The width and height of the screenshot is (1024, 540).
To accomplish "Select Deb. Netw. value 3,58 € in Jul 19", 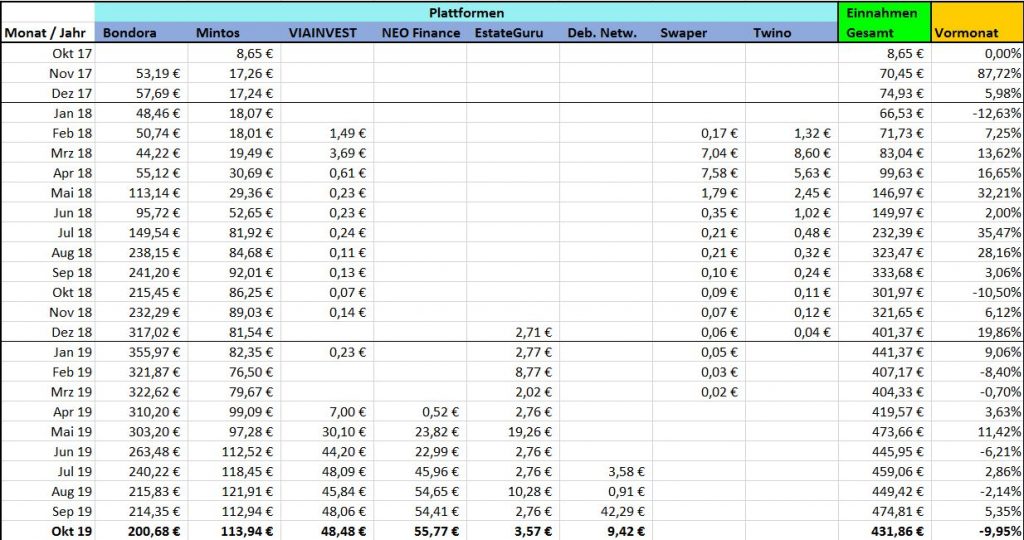I will pos(605,471).
